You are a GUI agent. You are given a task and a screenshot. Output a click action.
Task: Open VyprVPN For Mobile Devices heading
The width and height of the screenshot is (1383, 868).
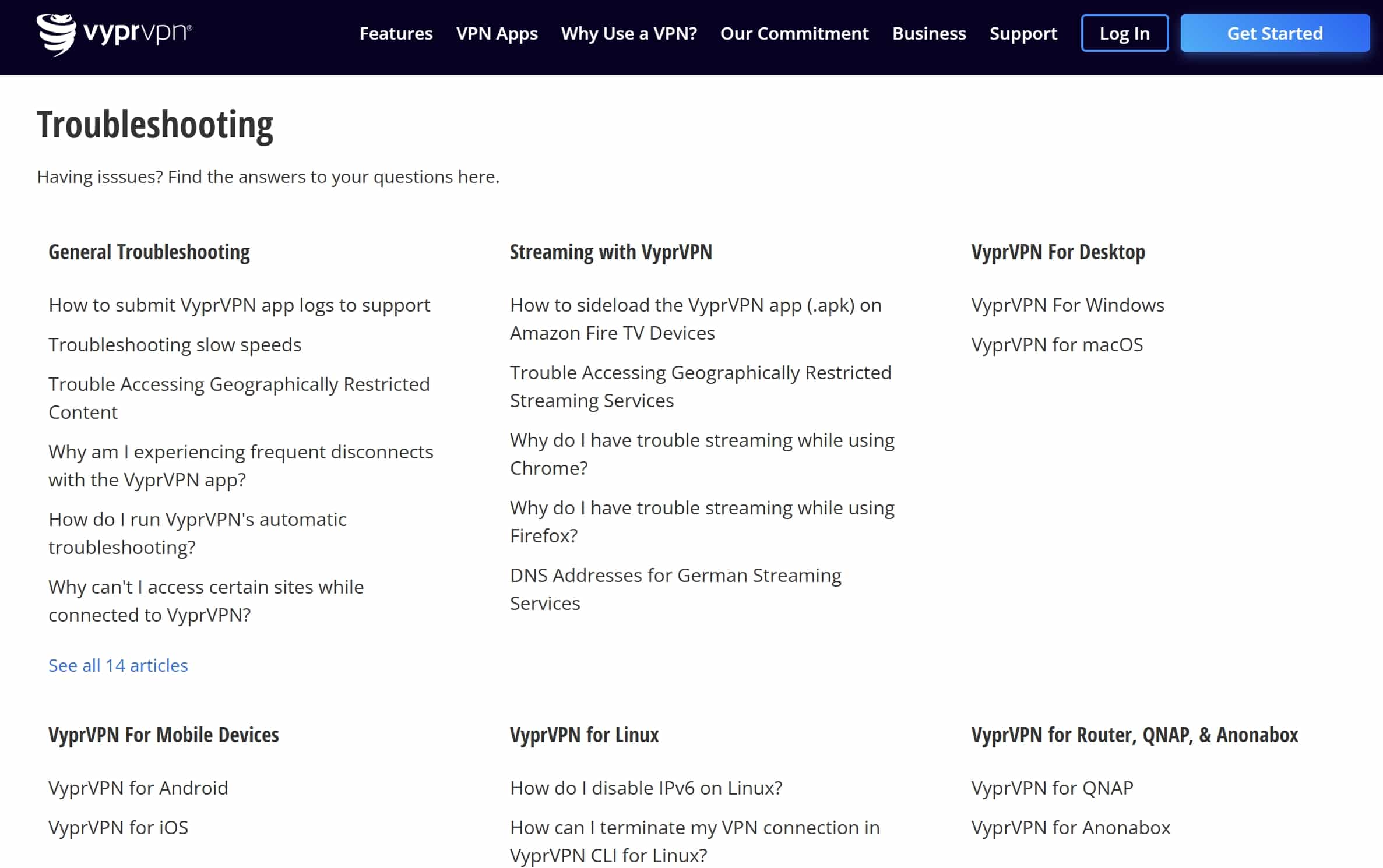point(164,735)
